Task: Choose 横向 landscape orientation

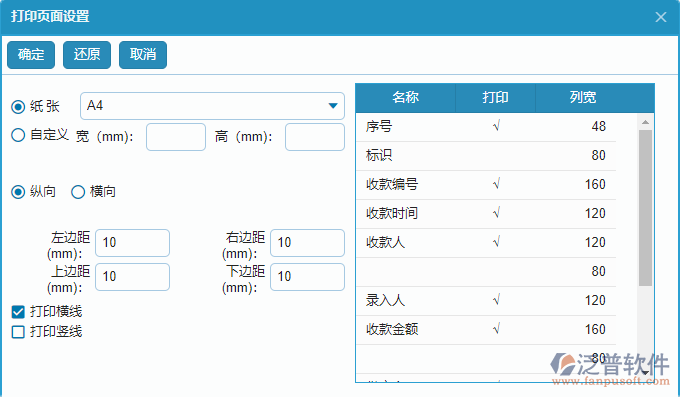Action: point(78,192)
